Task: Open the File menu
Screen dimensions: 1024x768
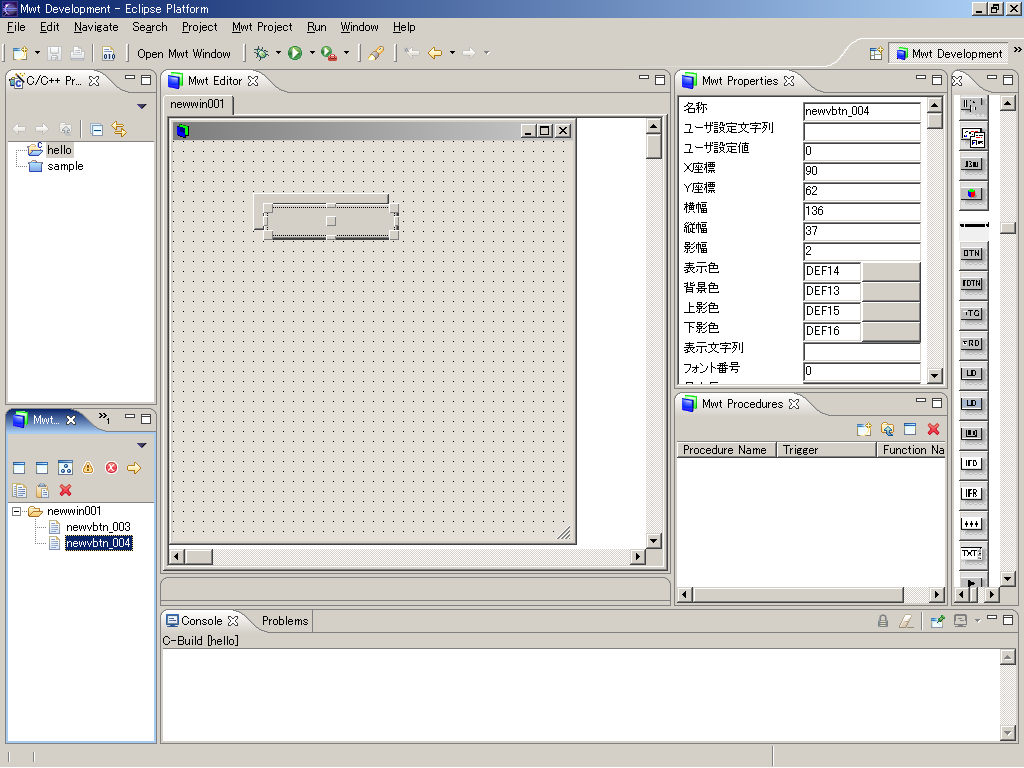Action: point(16,27)
